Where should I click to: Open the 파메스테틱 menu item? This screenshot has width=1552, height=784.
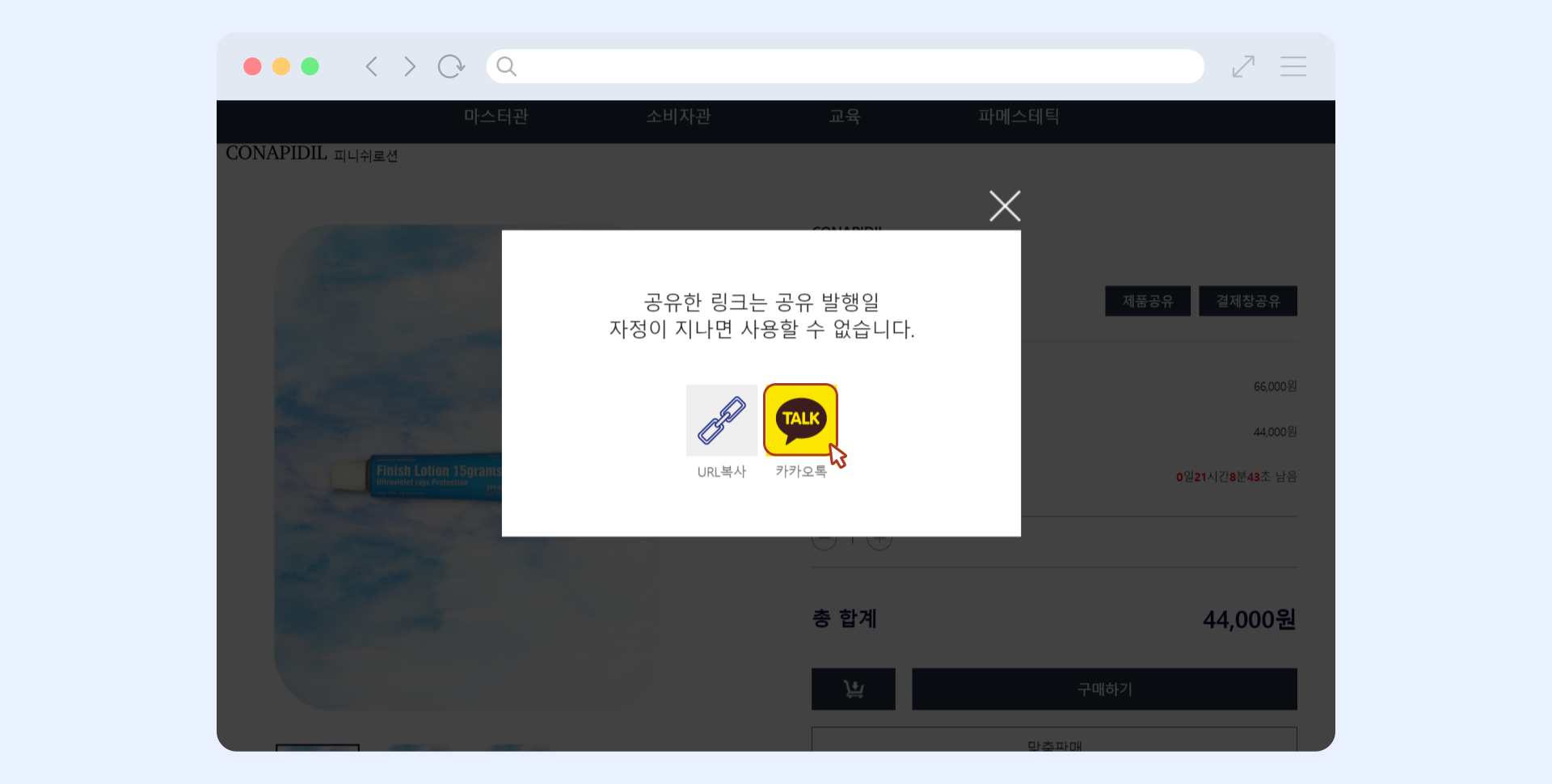pyautogui.click(x=1018, y=116)
